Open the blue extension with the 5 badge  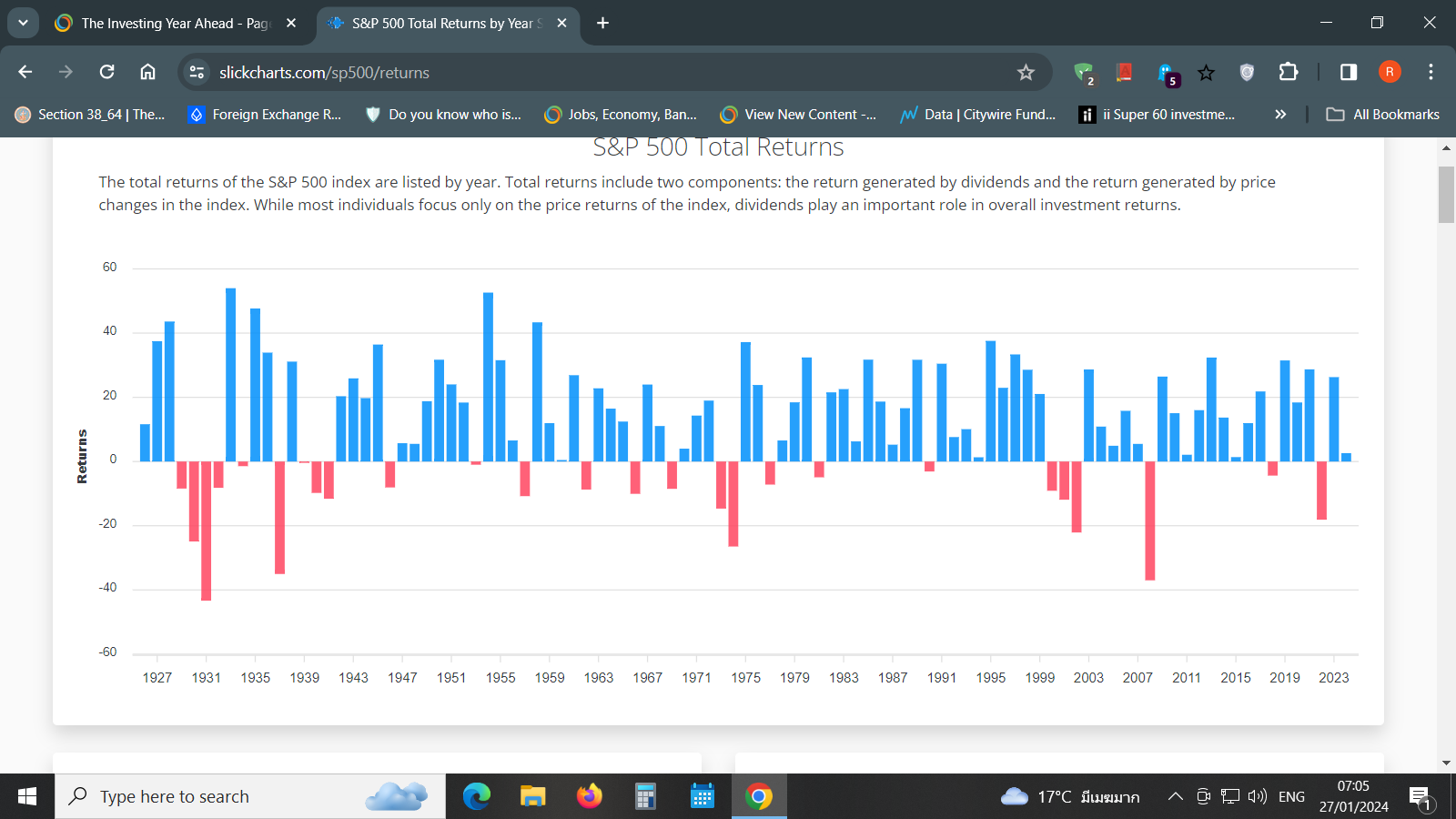point(1167,73)
